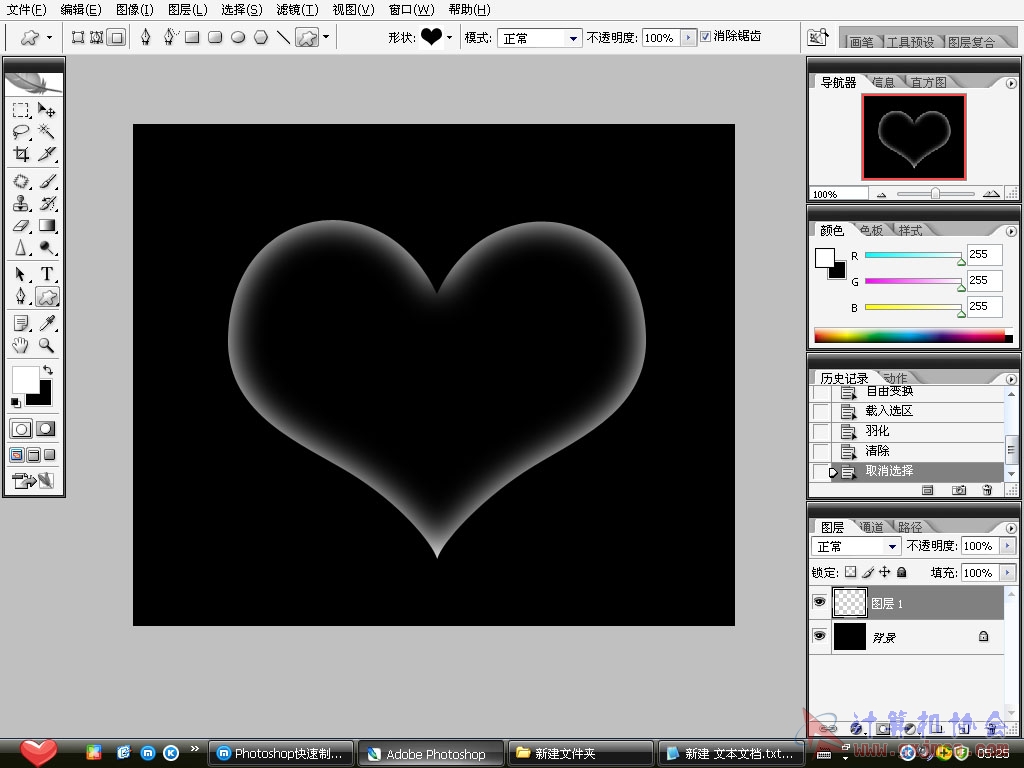The image size is (1024, 768).
Task: Toggle lock image pixels
Action: pos(868,572)
